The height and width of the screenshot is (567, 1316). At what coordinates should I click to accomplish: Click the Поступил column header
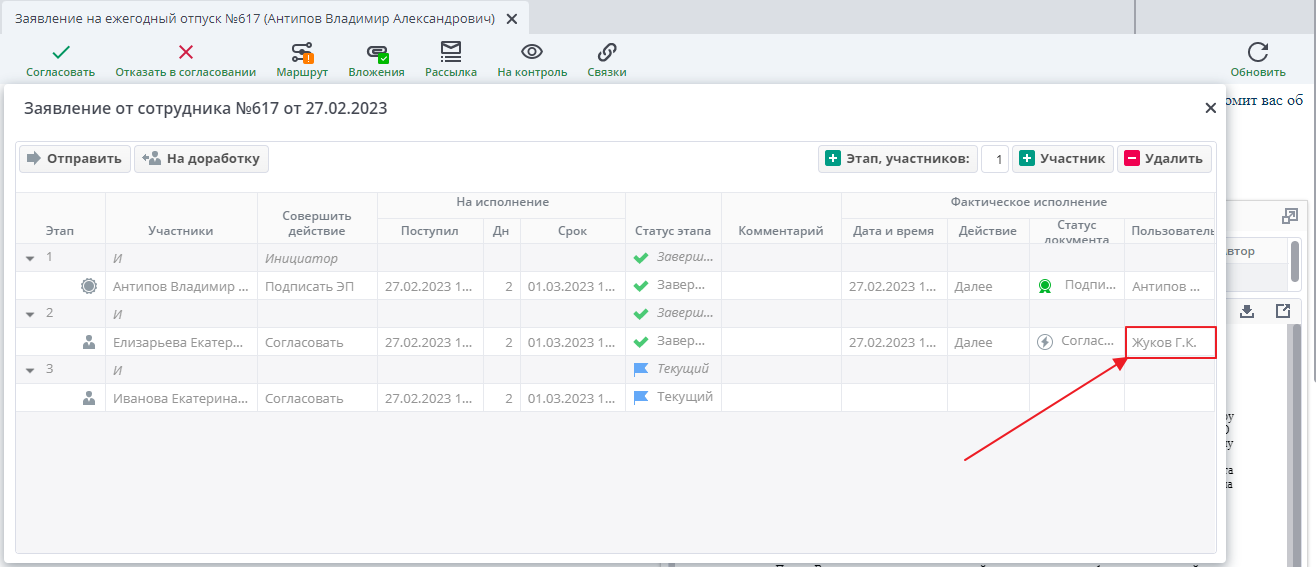430,231
